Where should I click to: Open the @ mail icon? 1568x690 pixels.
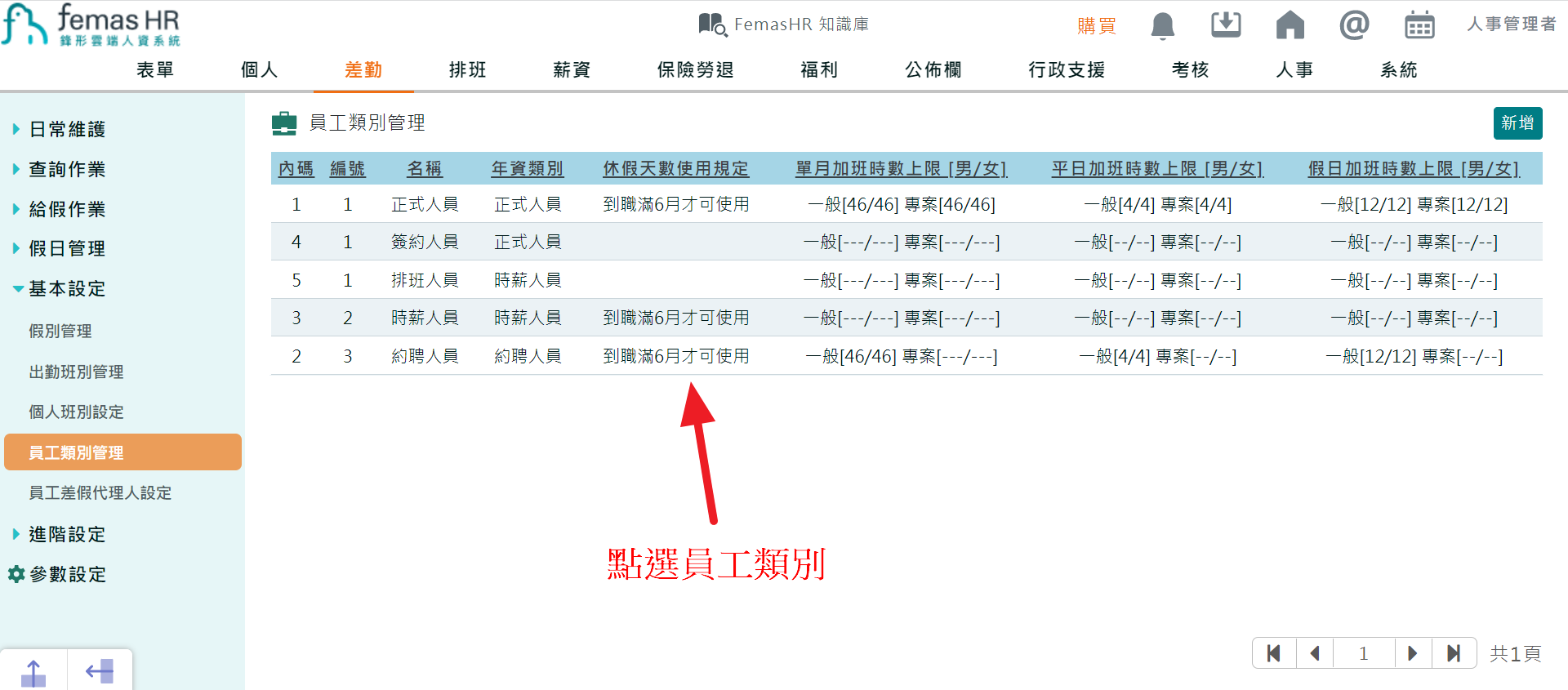point(1354,24)
